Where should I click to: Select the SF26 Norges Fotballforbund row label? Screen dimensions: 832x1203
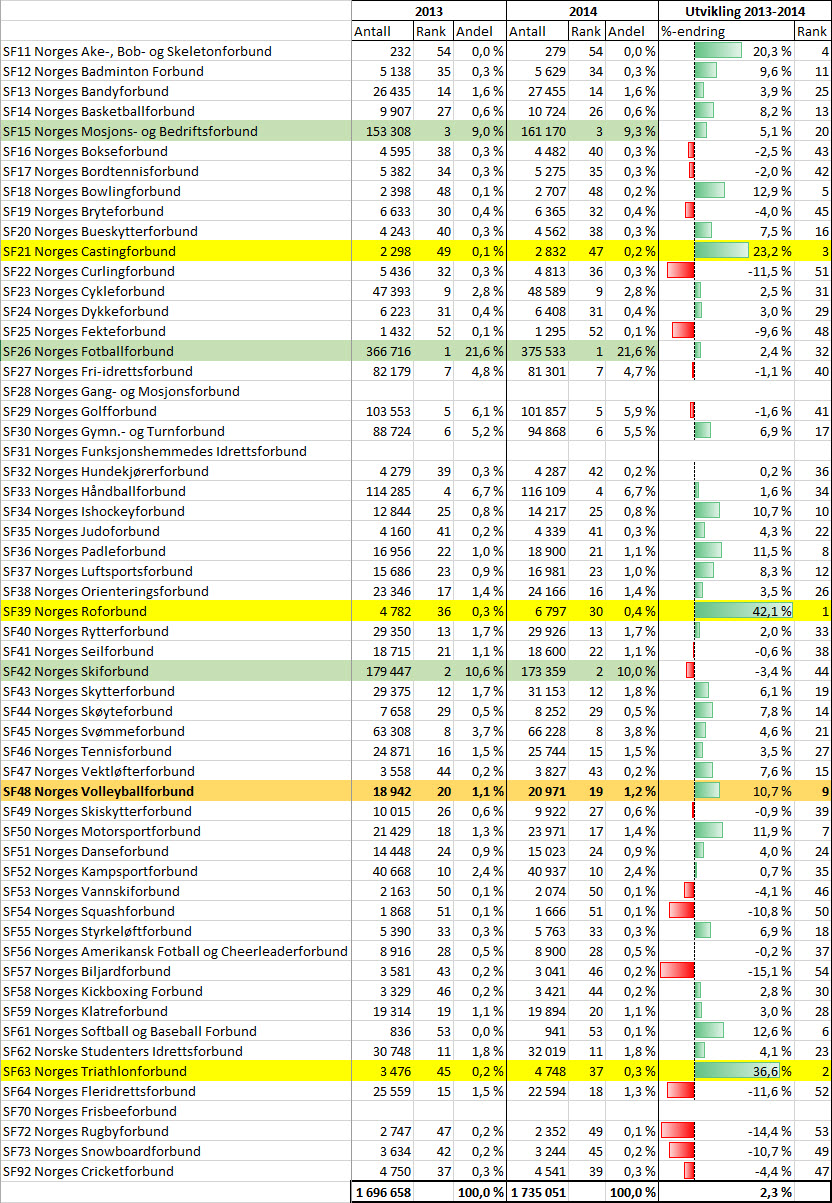click(88, 351)
